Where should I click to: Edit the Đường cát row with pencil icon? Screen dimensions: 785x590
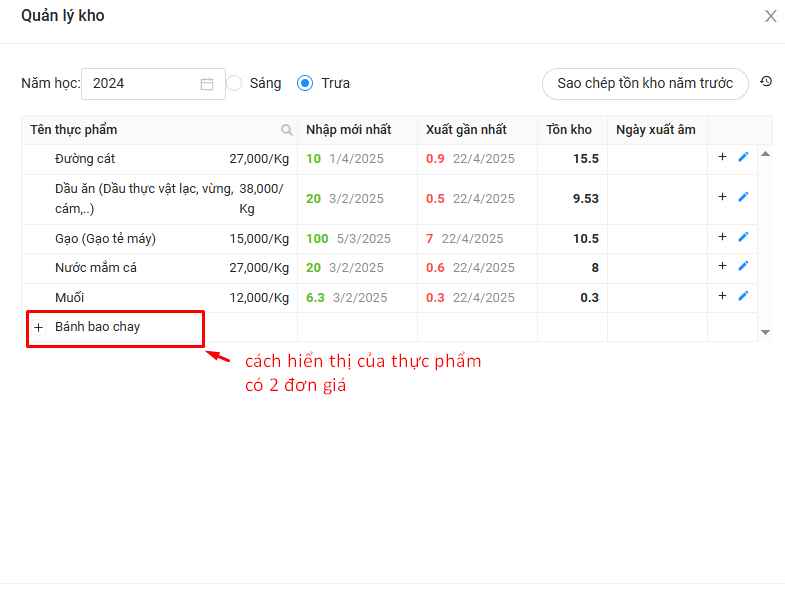[x=743, y=157]
